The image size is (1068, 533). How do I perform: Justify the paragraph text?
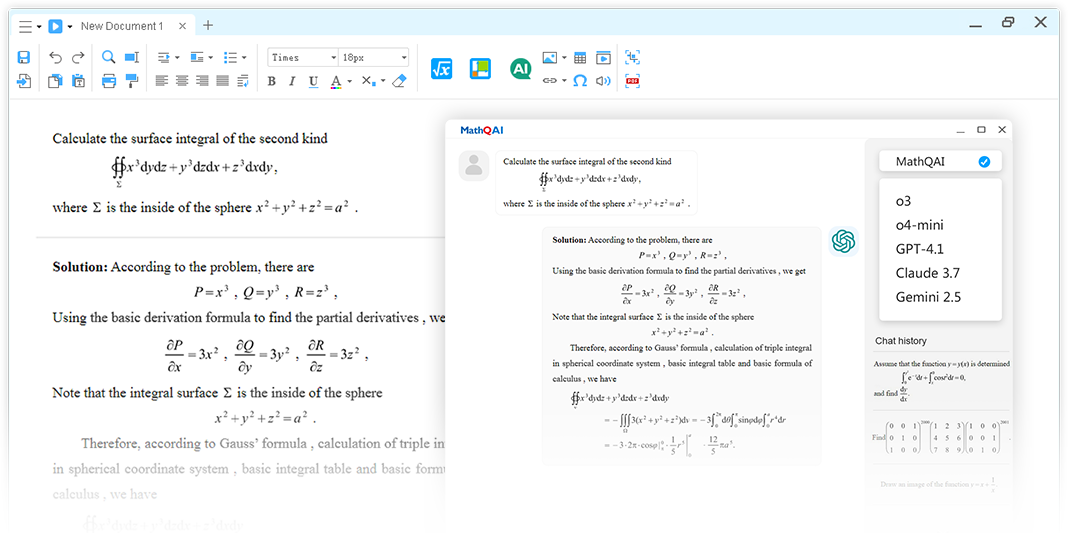pyautogui.click(x=223, y=81)
